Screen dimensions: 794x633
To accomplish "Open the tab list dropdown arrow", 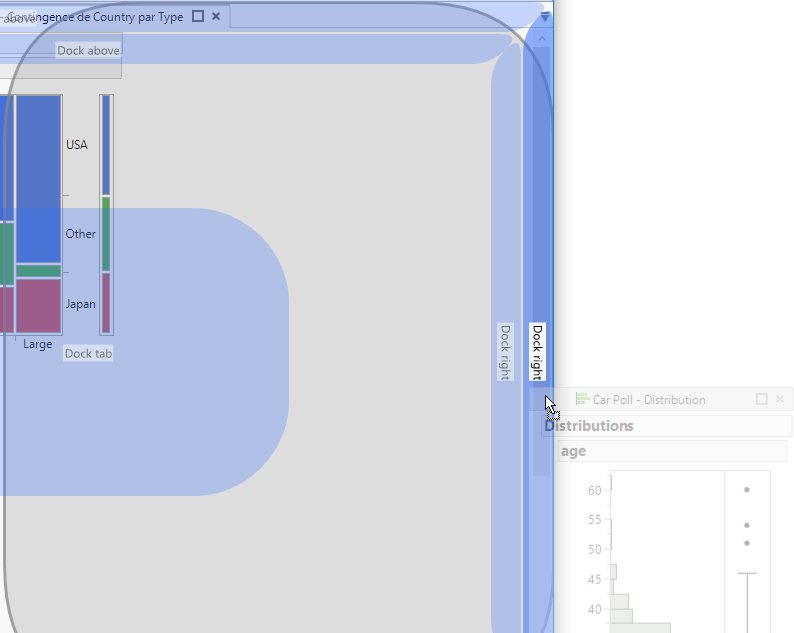I will [544, 17].
